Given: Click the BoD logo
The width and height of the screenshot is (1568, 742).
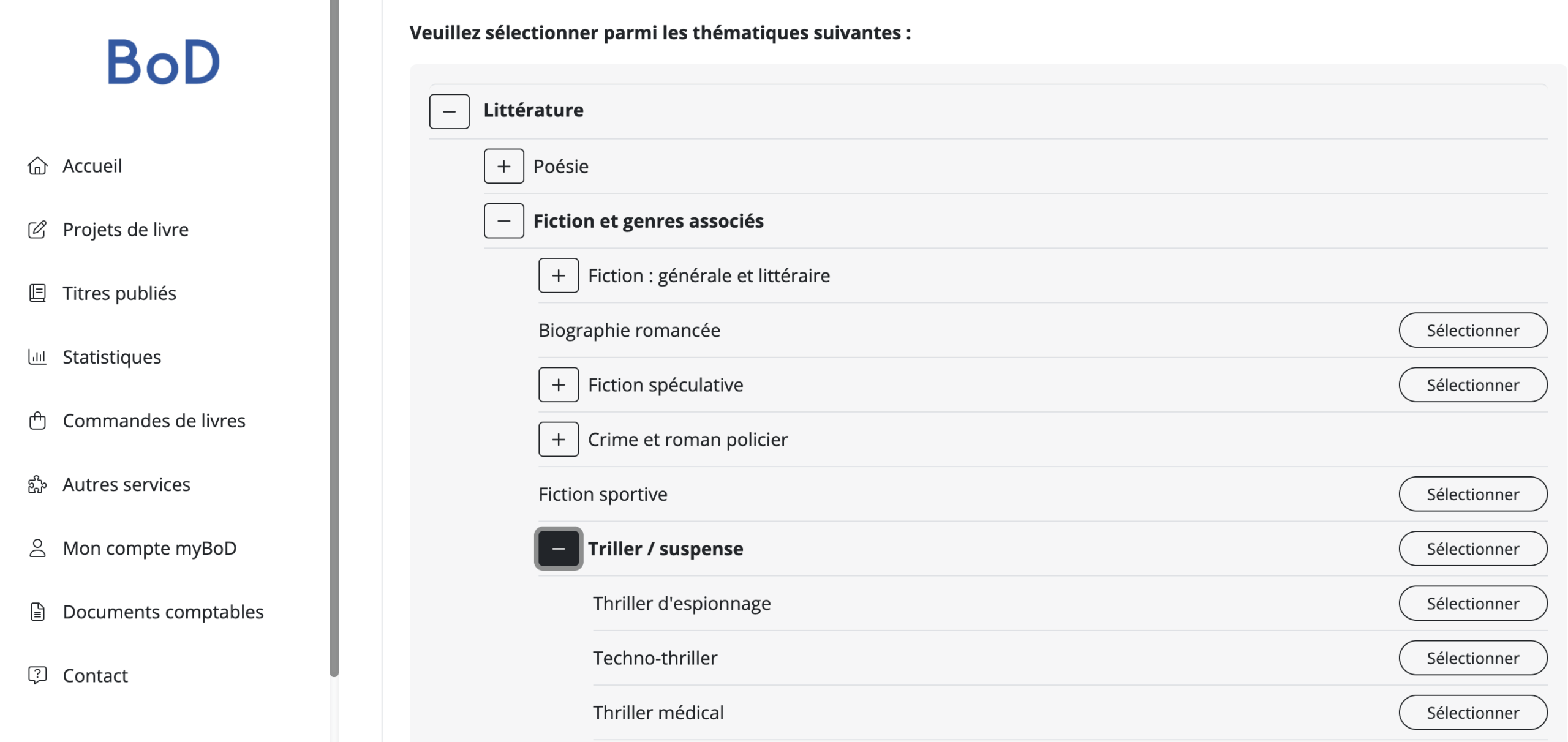Looking at the screenshot, I should pyautogui.click(x=164, y=62).
